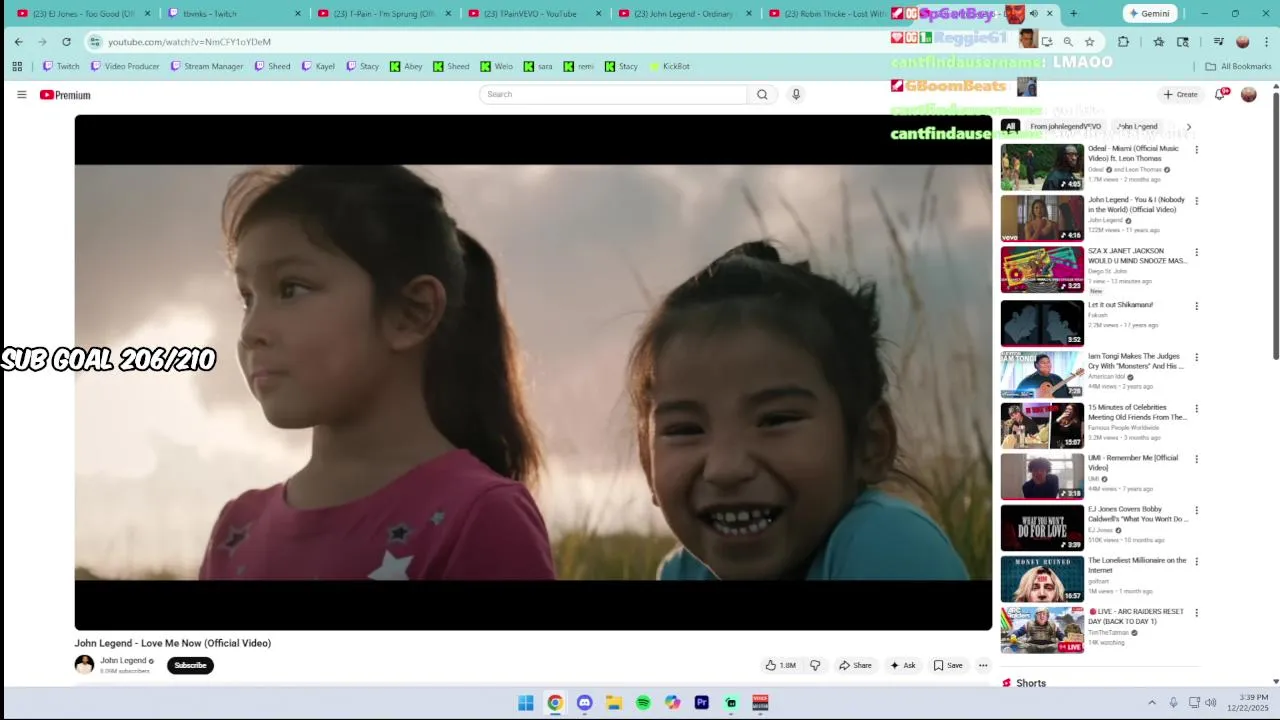Open All Bookmarks folder
This screenshot has height=720, width=1280.
tap(1238, 66)
